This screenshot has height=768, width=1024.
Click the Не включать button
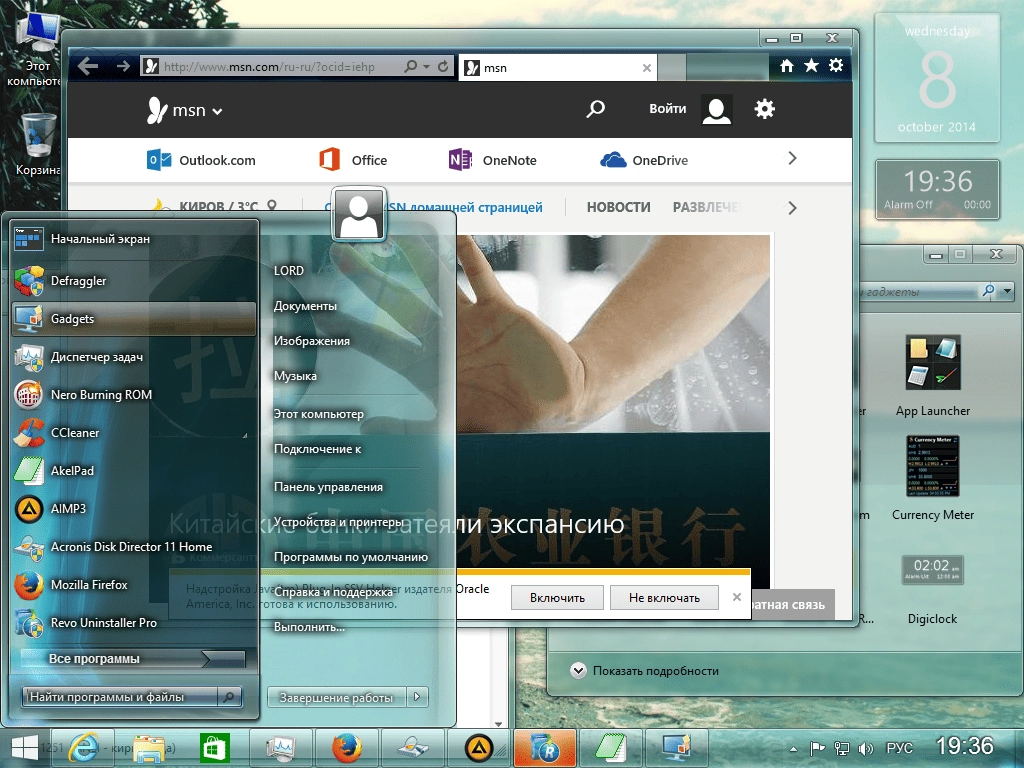pos(664,598)
